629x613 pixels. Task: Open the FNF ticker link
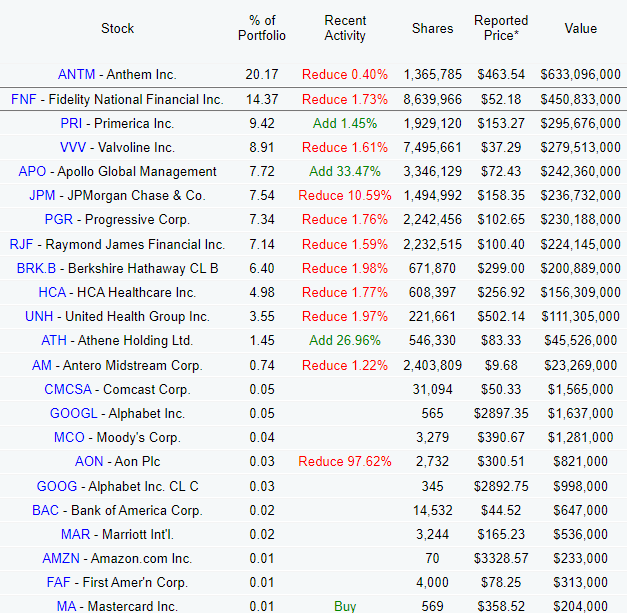24,99
